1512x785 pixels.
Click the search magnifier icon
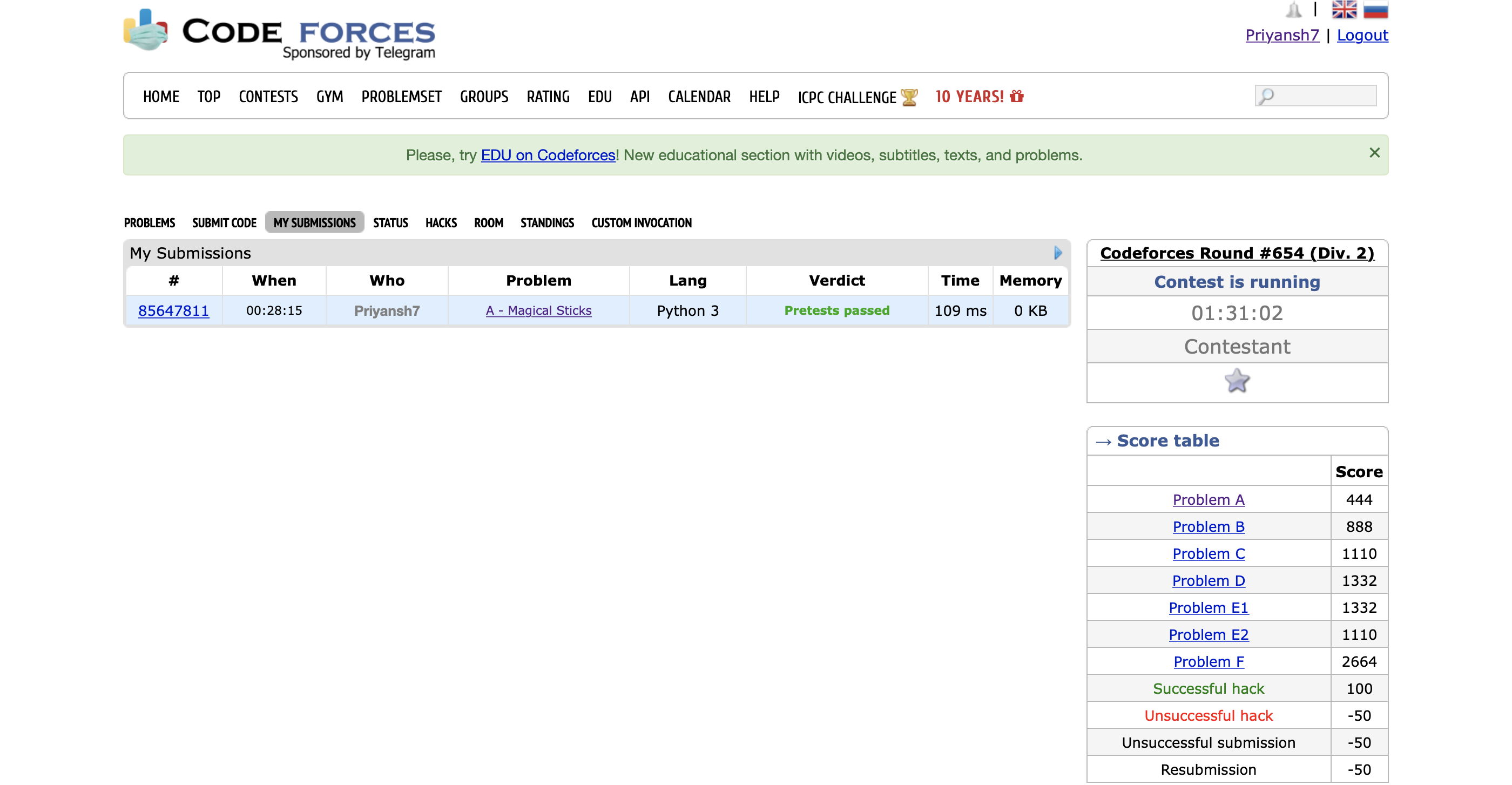[x=1266, y=96]
